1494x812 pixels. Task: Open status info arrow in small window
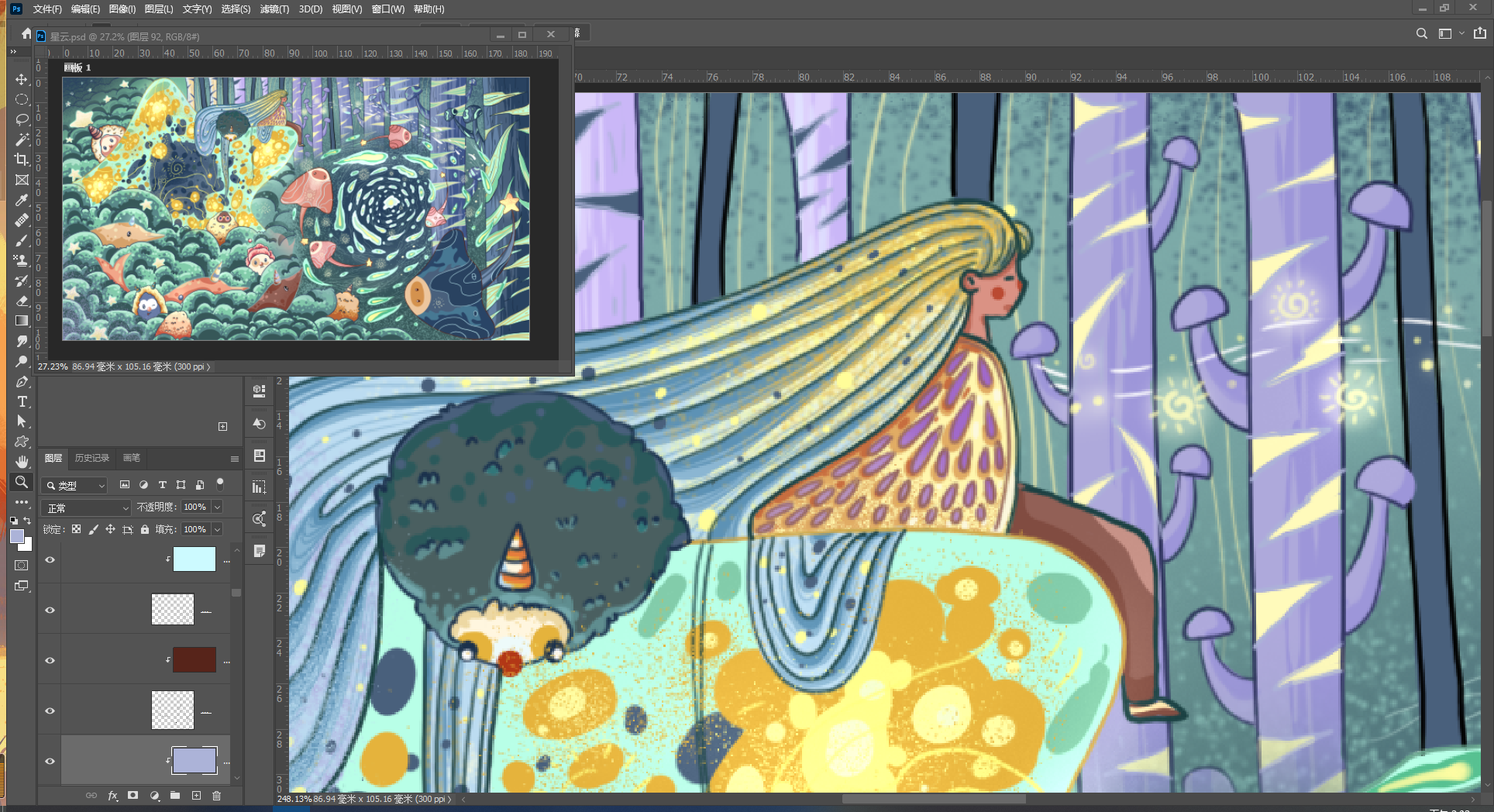[208, 366]
